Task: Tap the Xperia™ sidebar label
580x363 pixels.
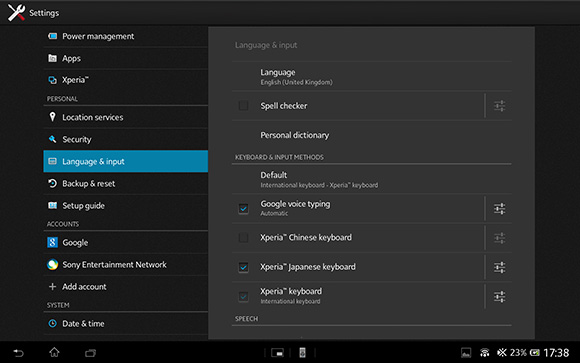Action: pyautogui.click(x=75, y=80)
